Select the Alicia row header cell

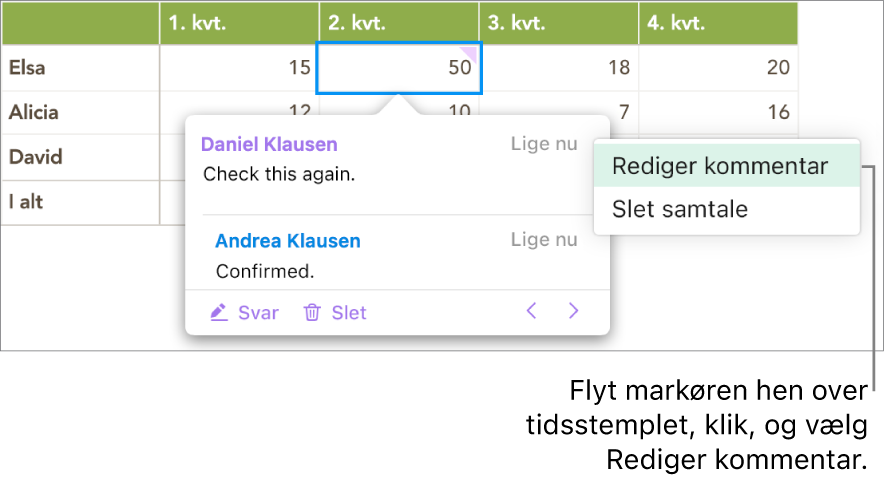80,112
